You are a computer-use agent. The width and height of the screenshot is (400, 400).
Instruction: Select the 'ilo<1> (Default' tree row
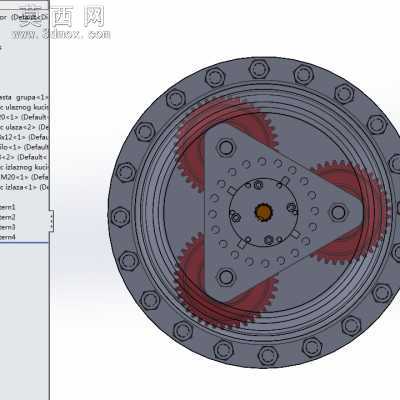pyautogui.click(x=24, y=147)
